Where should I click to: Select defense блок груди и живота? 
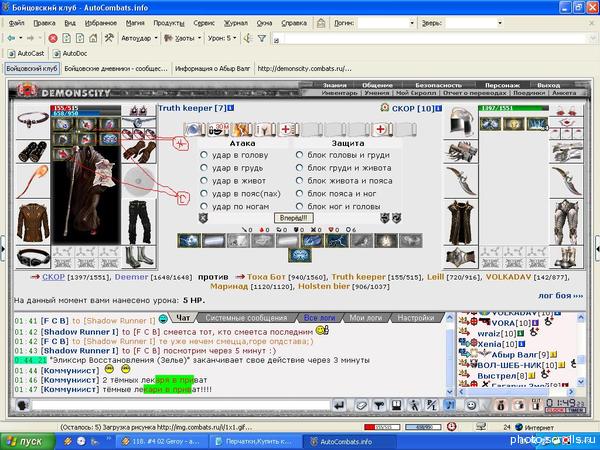point(300,168)
